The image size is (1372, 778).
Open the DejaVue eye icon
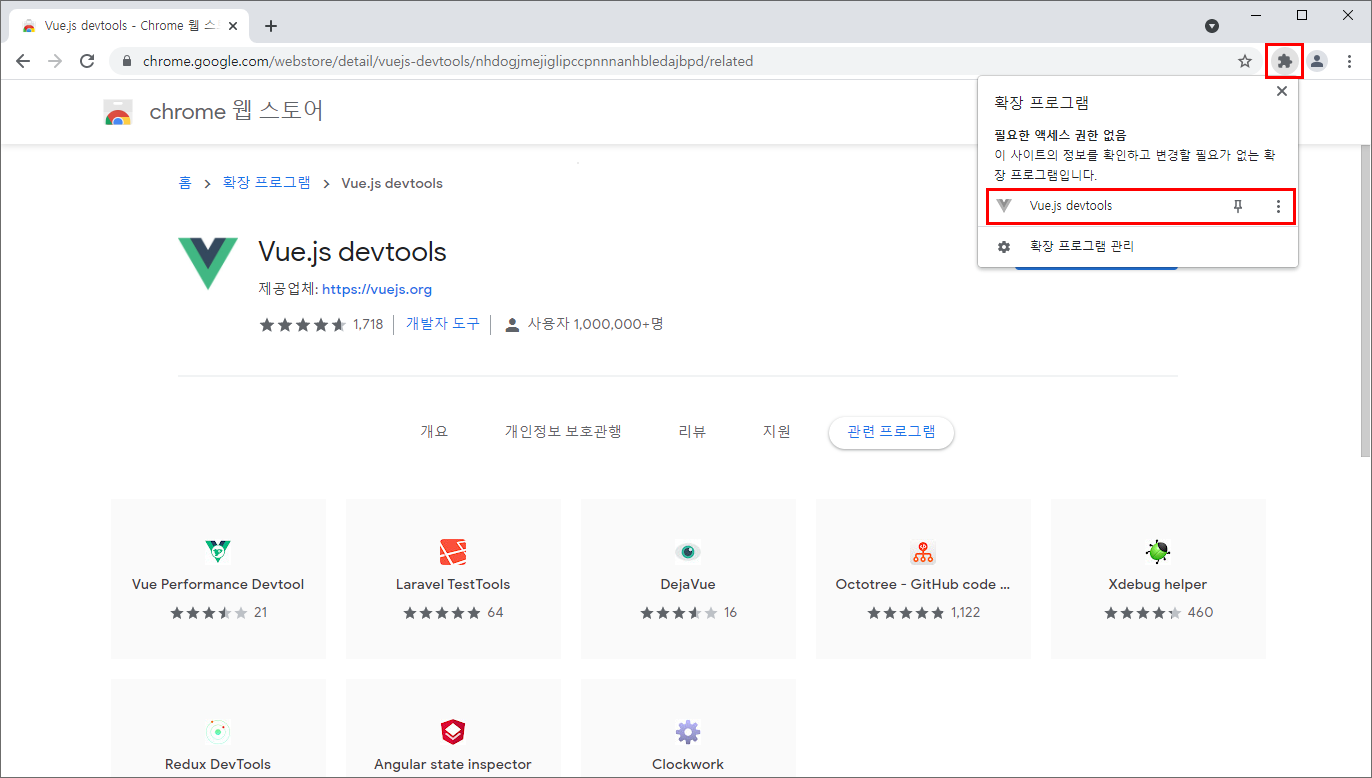pos(688,552)
